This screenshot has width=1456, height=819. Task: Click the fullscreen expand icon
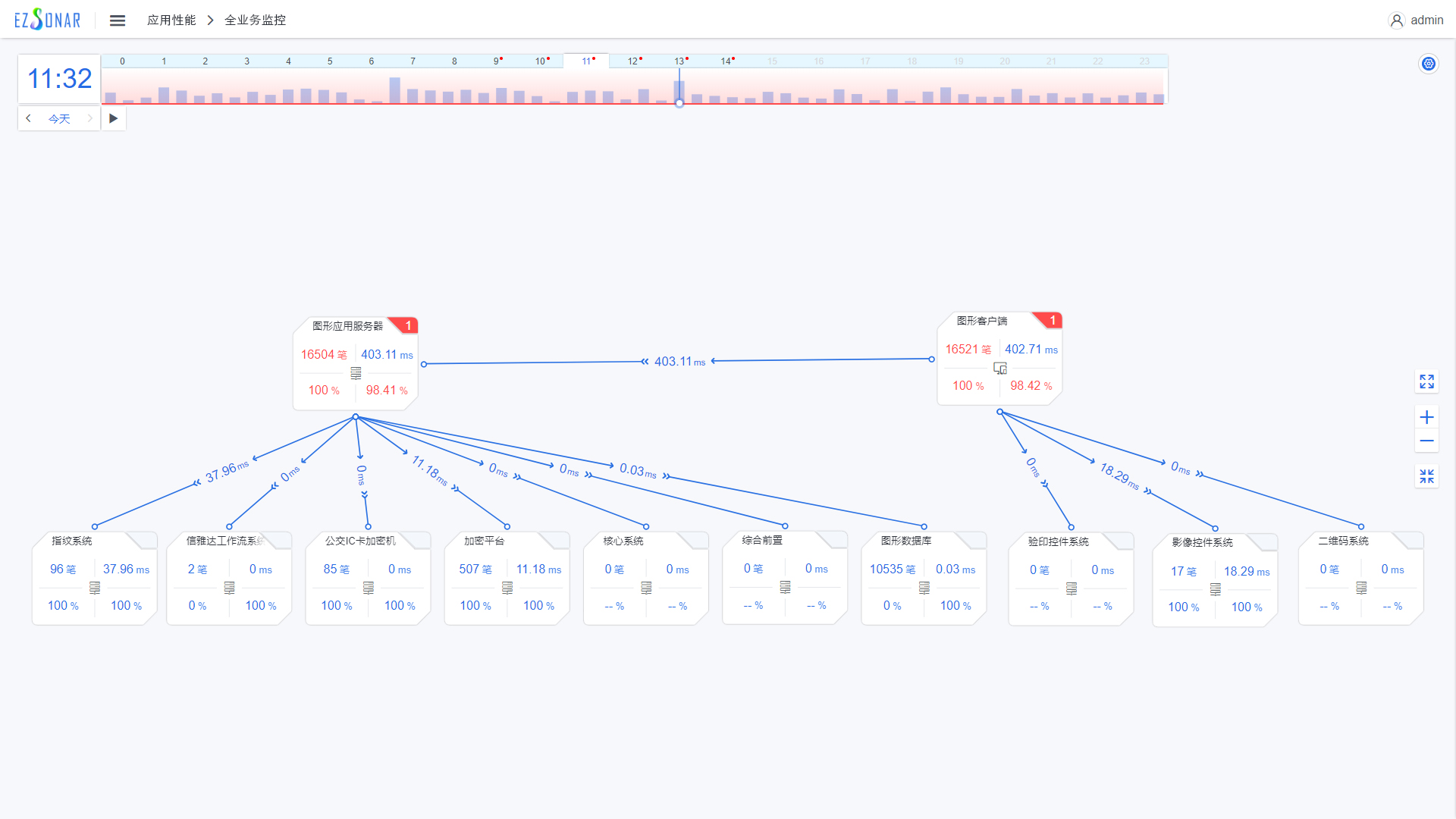click(x=1426, y=381)
